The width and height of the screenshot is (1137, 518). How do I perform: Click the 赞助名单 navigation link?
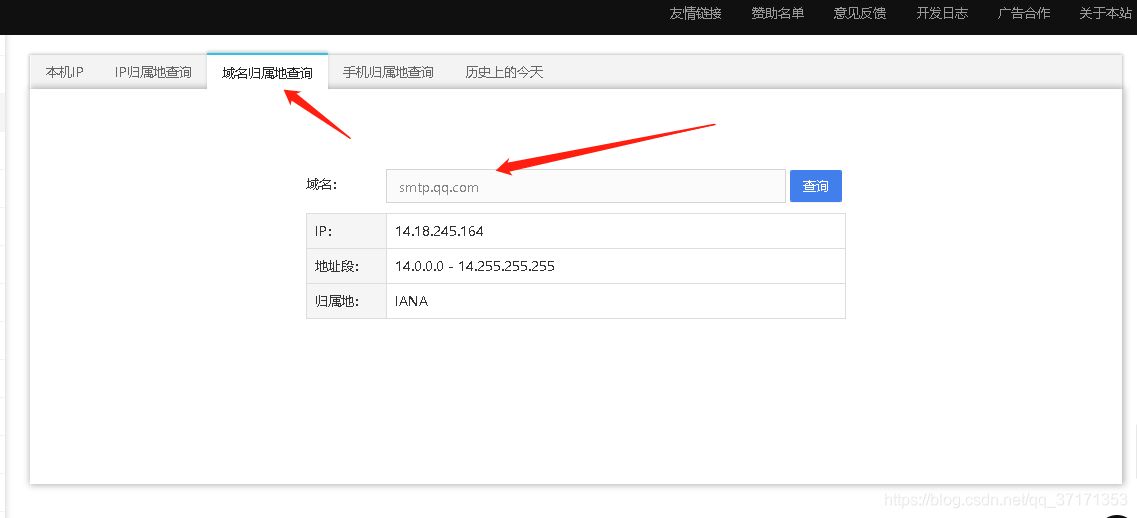click(x=777, y=13)
